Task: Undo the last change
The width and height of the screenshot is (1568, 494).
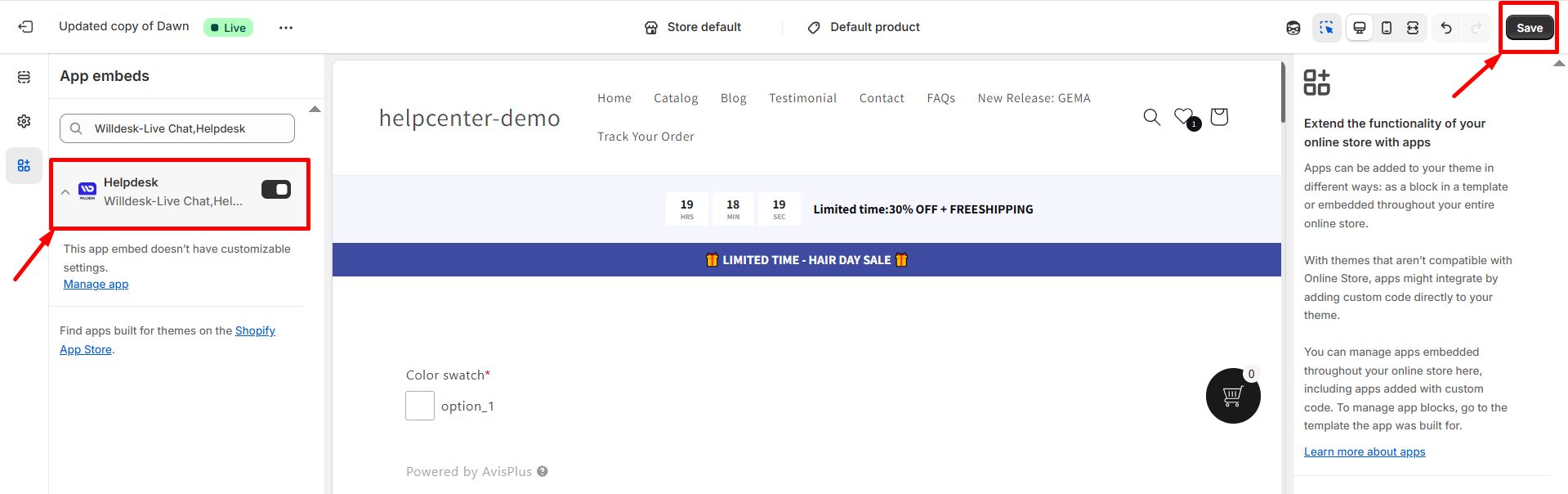Action: (x=1446, y=28)
